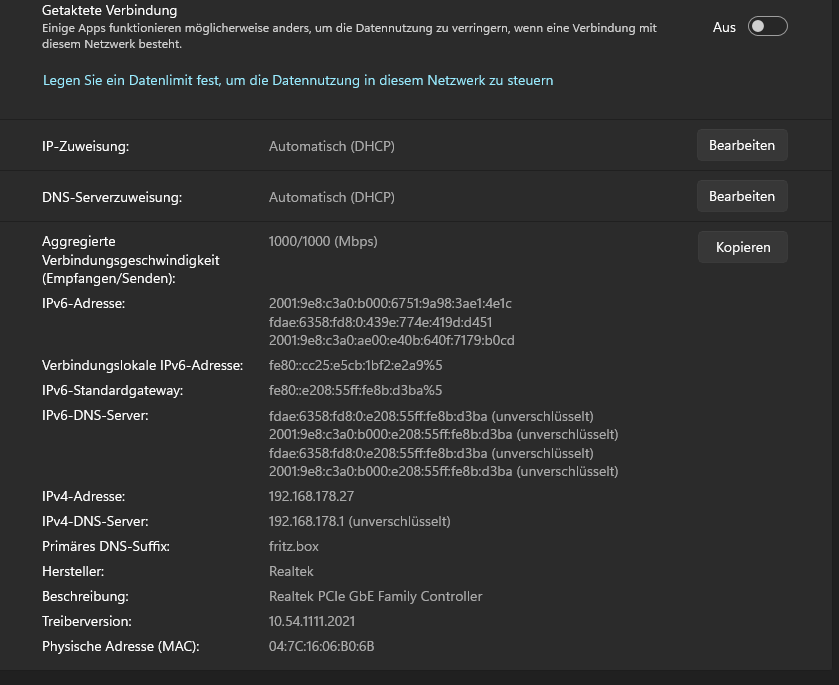This screenshot has width=839, height=685.
Task: Edit the DNS-Serverzuweisung settings
Action: [x=741, y=196]
